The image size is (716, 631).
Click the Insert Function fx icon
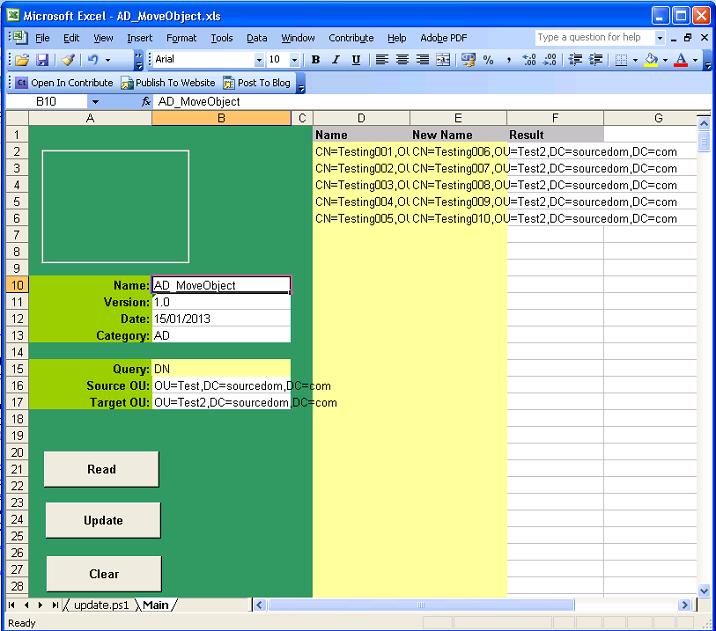point(146,102)
